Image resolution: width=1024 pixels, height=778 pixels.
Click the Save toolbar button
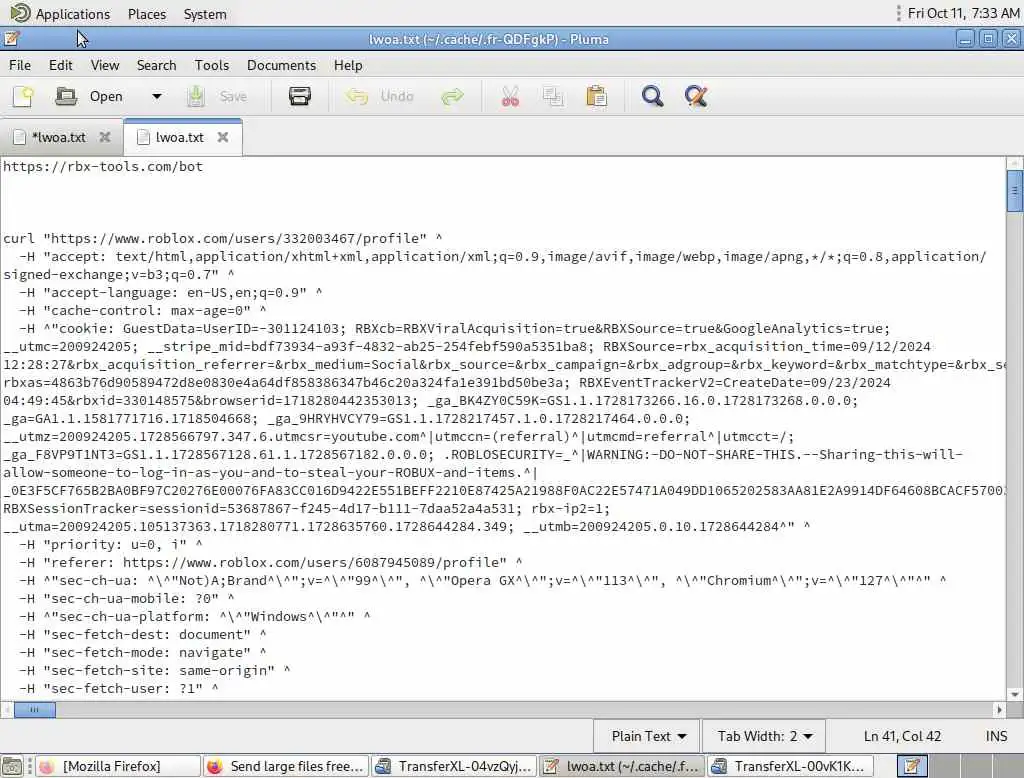[x=216, y=97]
